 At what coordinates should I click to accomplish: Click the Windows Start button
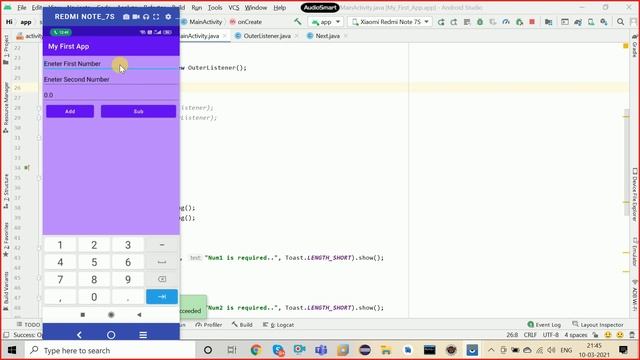tap(12, 350)
